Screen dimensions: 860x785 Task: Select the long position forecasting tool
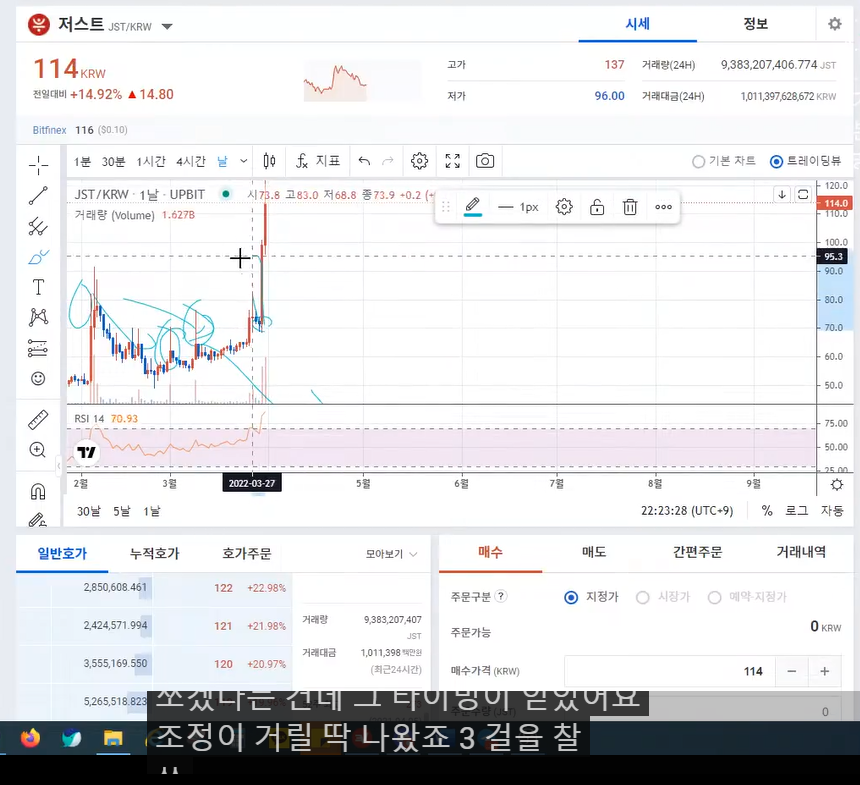point(38,348)
